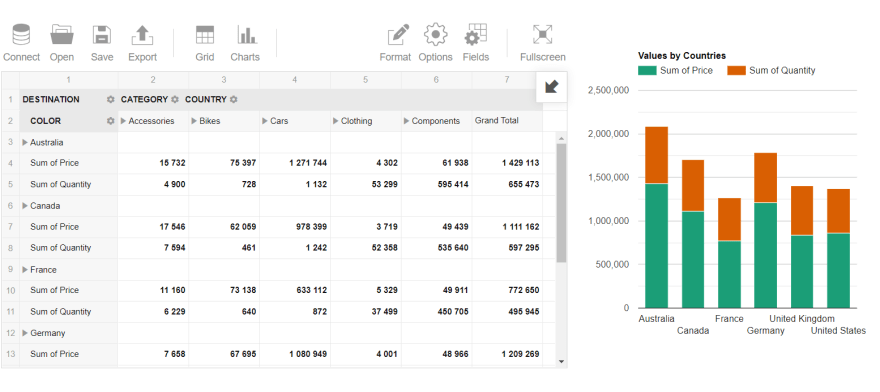Click Australia's green price bar

point(656,246)
